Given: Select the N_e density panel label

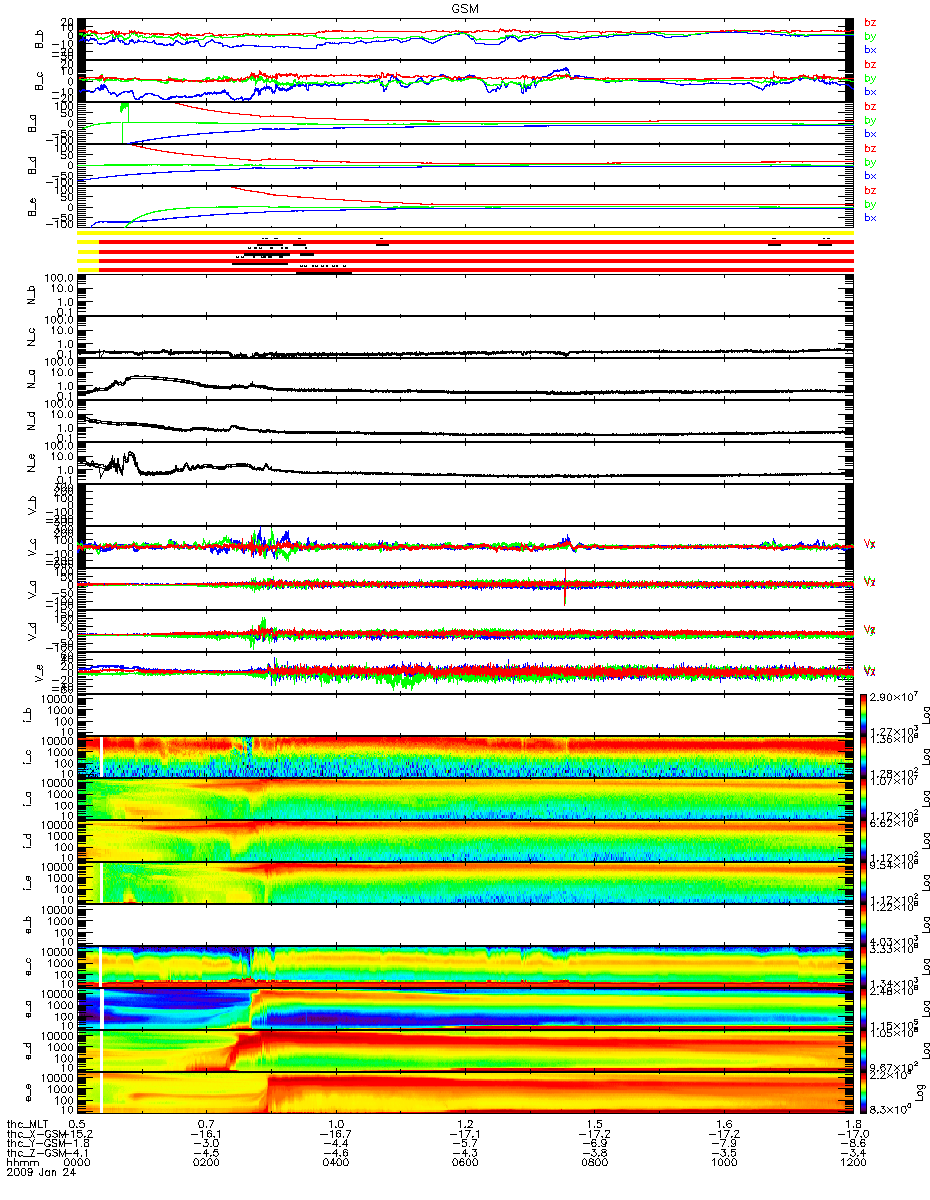Looking at the screenshot, I should (30, 464).
